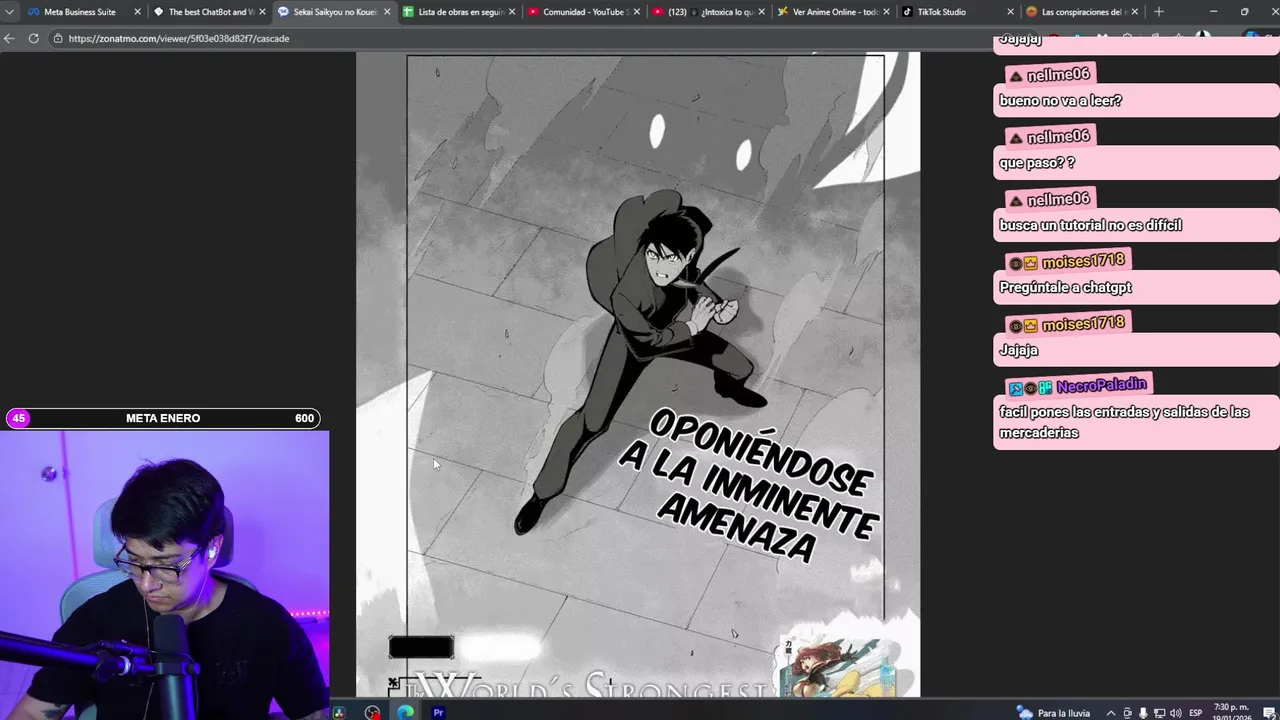Open Microsoft Edge from the taskbar
Screen dimensions: 1280x720
(x=405, y=712)
